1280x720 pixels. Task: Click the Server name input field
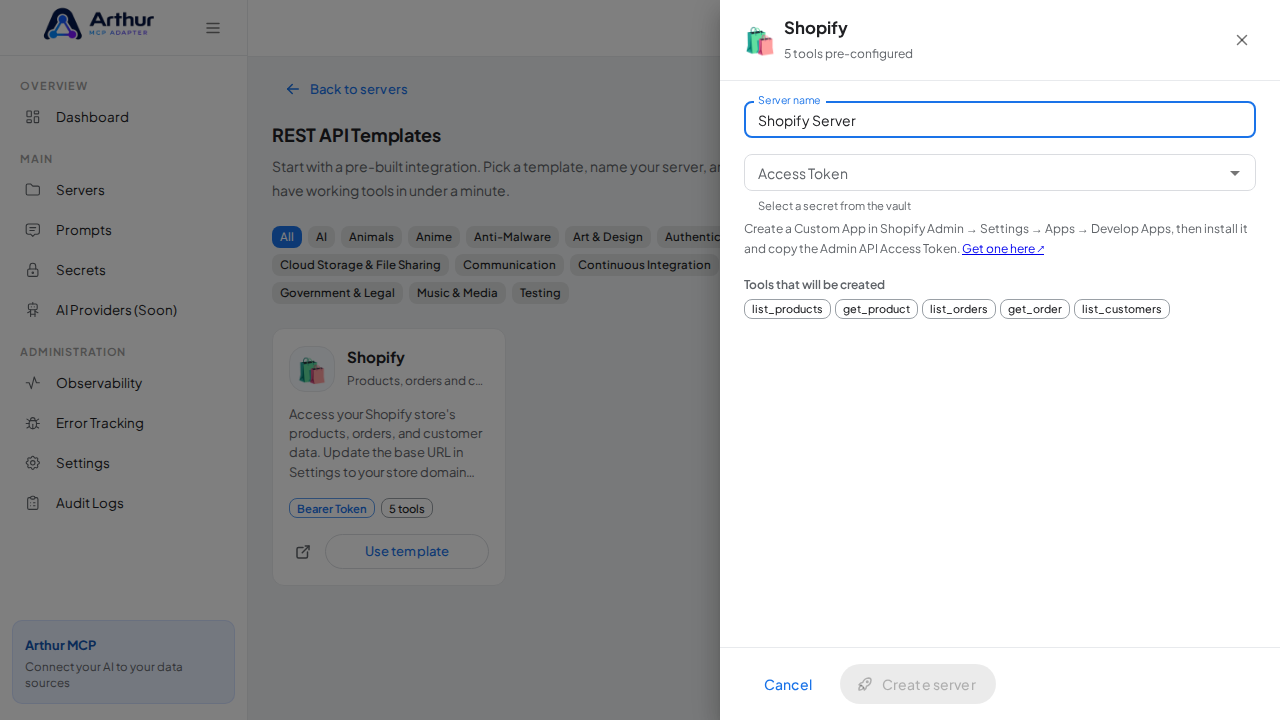[1000, 120]
